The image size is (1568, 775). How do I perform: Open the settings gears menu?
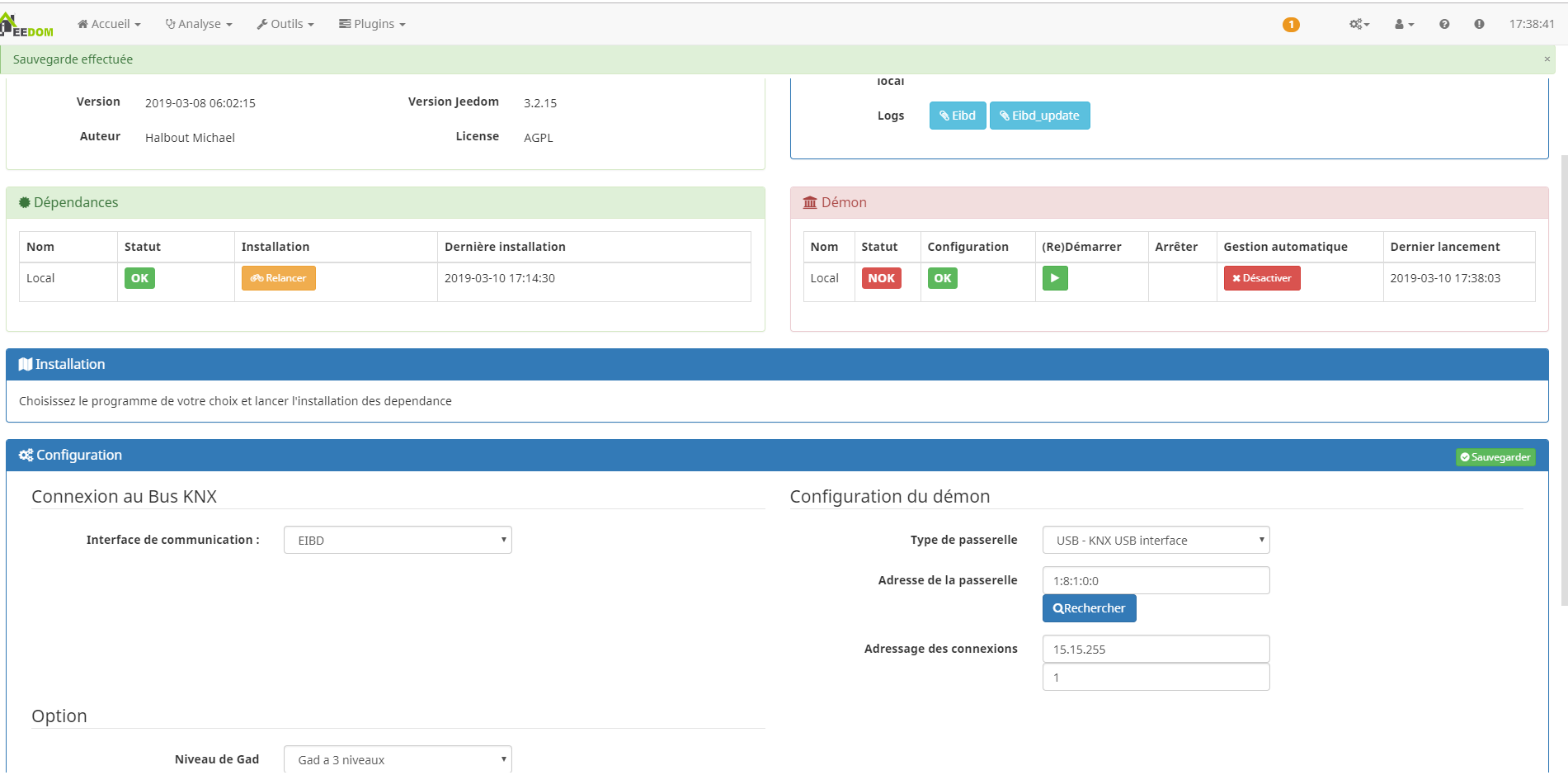1359,24
